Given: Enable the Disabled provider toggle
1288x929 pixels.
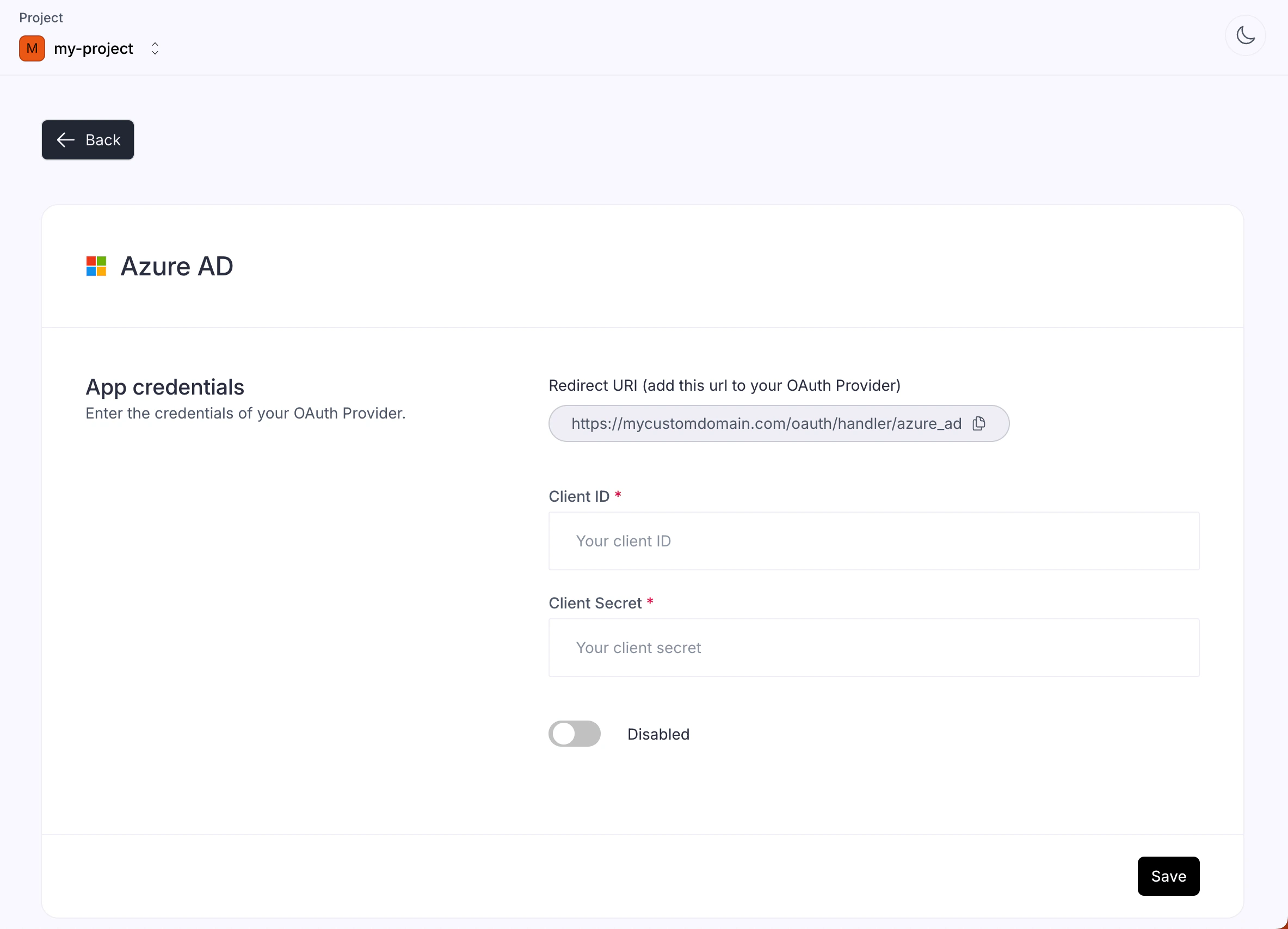Looking at the screenshot, I should pyautogui.click(x=574, y=734).
